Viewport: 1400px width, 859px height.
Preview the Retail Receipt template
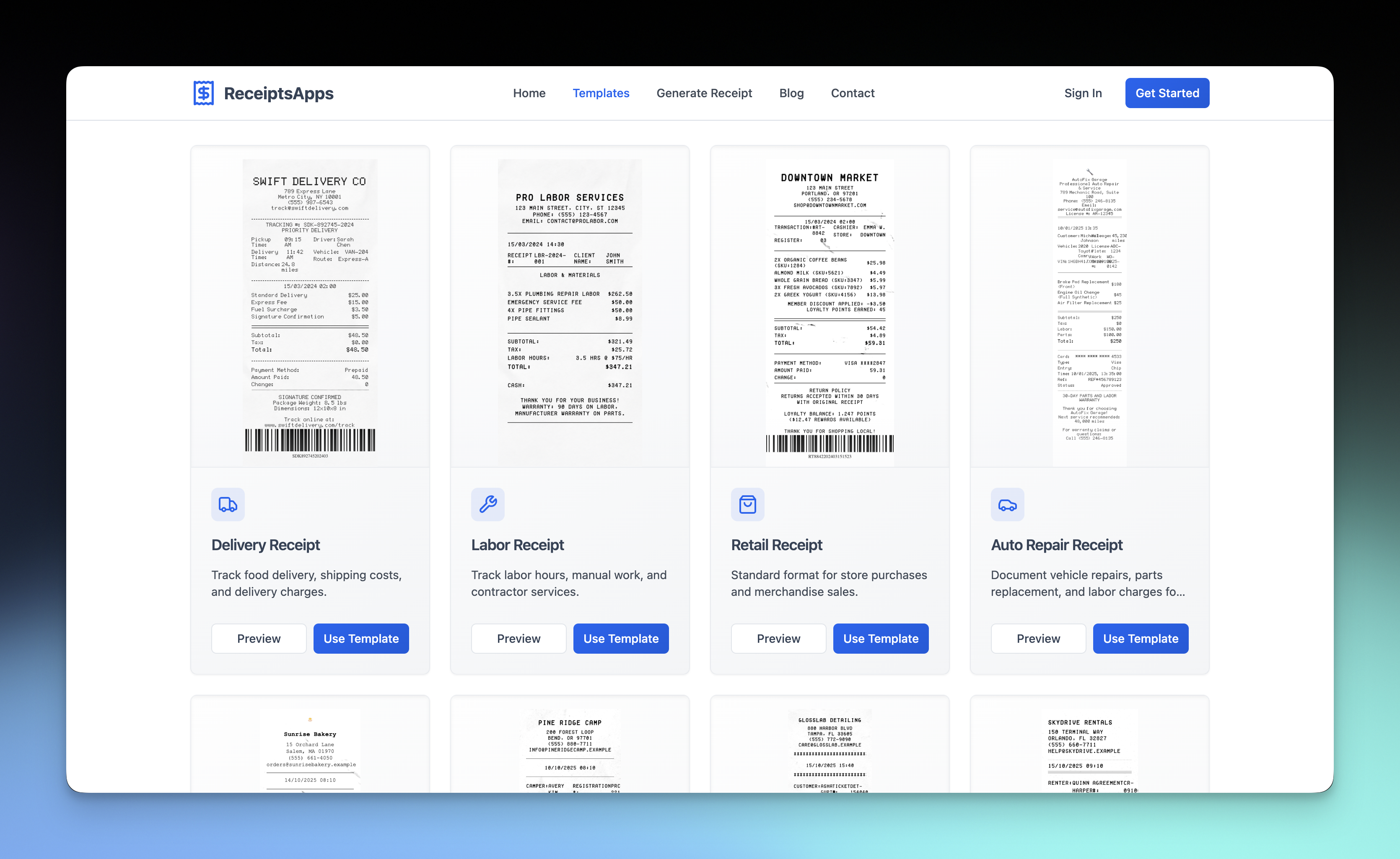778,639
